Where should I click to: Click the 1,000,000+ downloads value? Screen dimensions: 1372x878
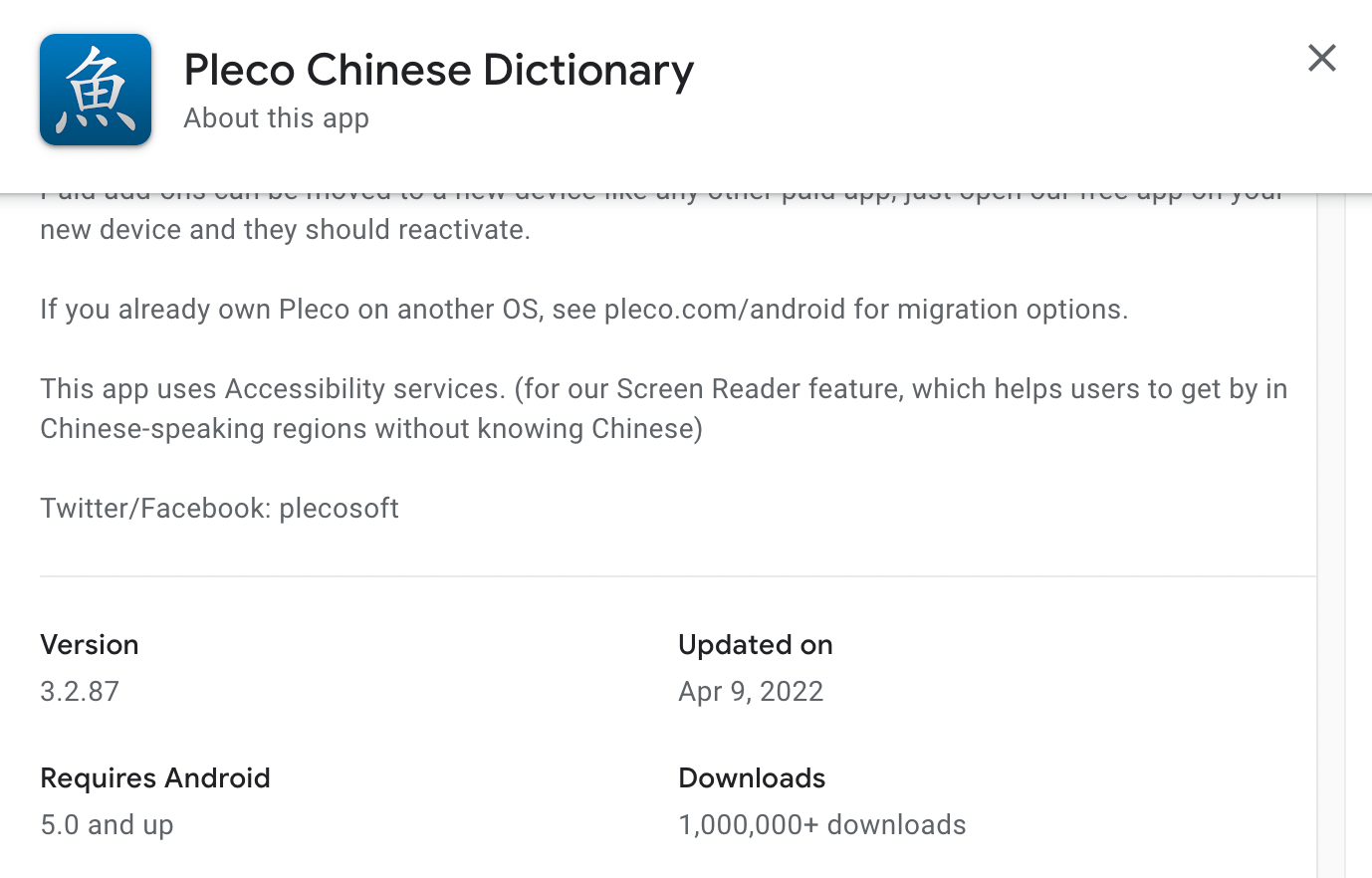pyautogui.click(x=821, y=825)
